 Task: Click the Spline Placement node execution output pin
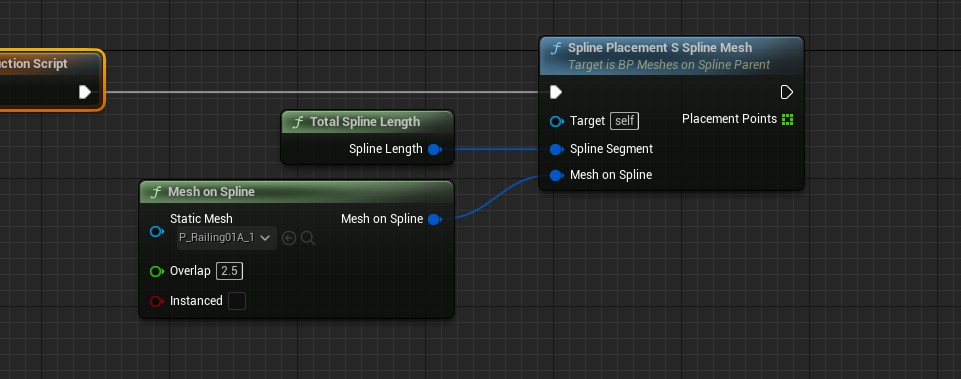click(x=787, y=92)
